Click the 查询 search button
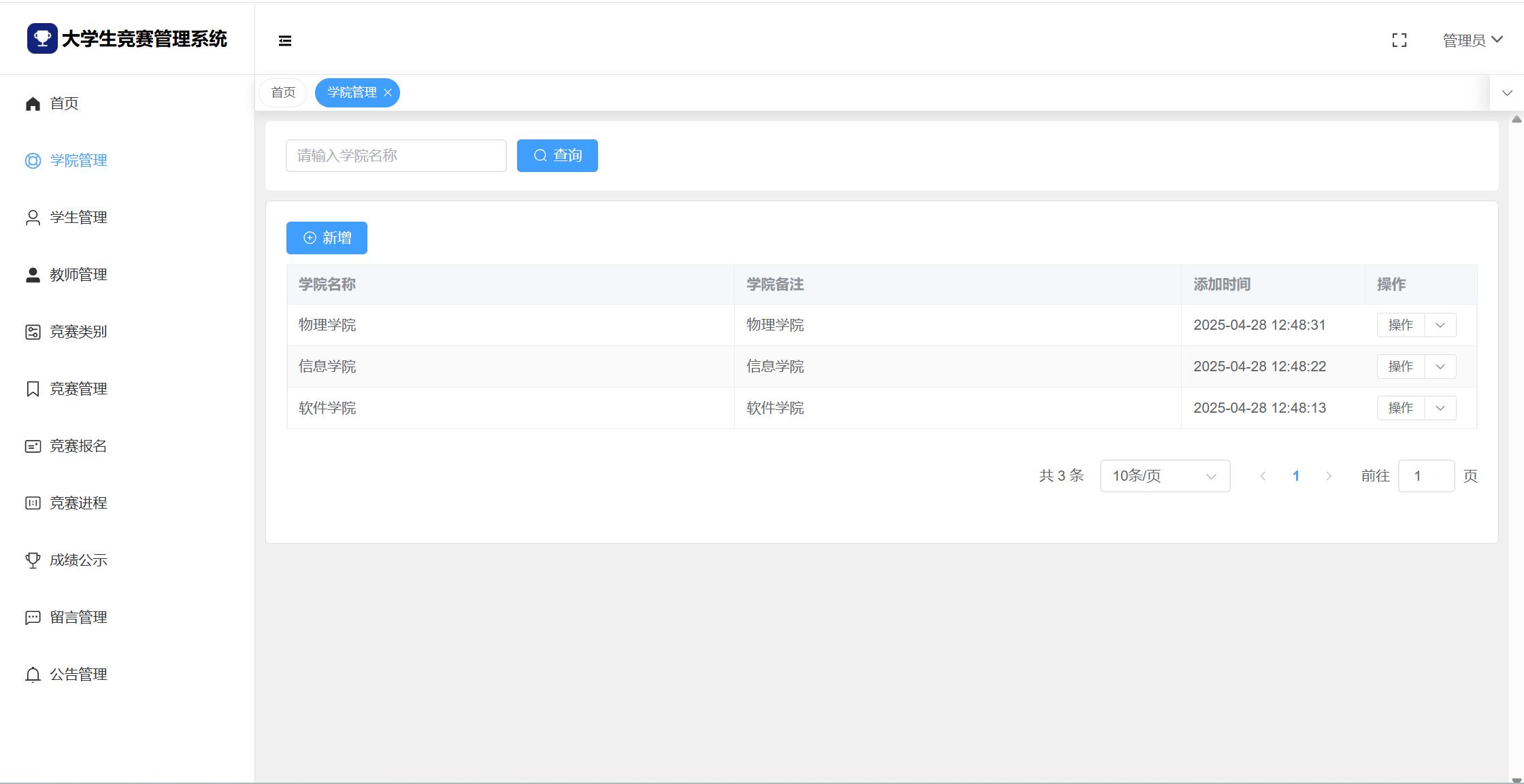 point(557,156)
